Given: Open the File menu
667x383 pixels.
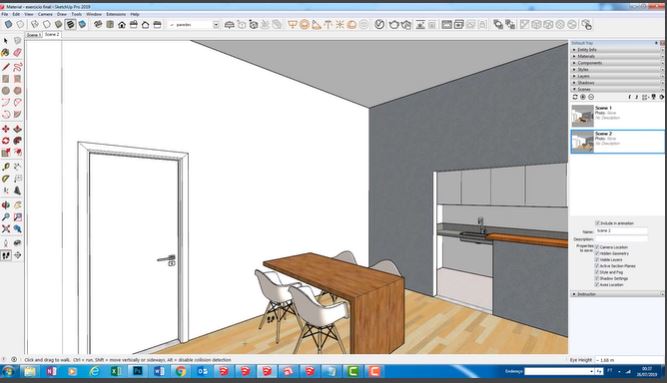Looking at the screenshot, I should 5,14.
